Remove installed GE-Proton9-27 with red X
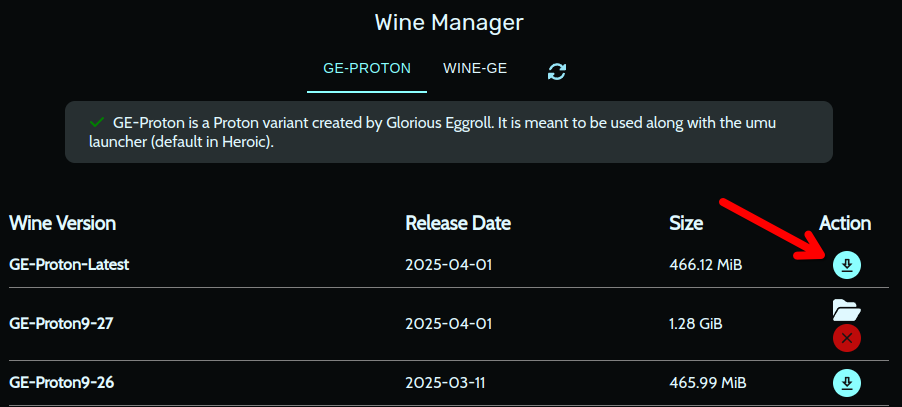Image resolution: width=902 pixels, height=407 pixels. pos(846,338)
